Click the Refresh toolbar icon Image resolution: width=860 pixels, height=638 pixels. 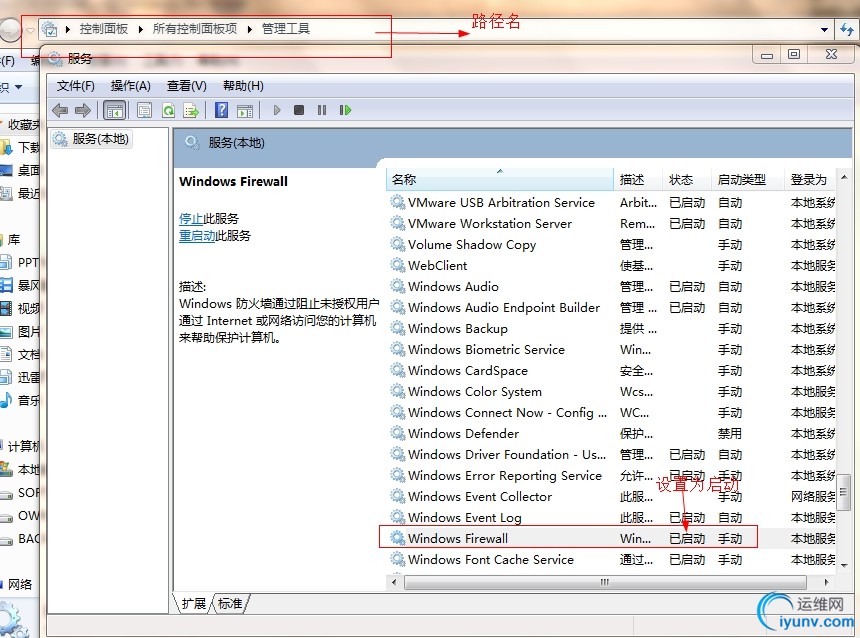tap(168, 110)
